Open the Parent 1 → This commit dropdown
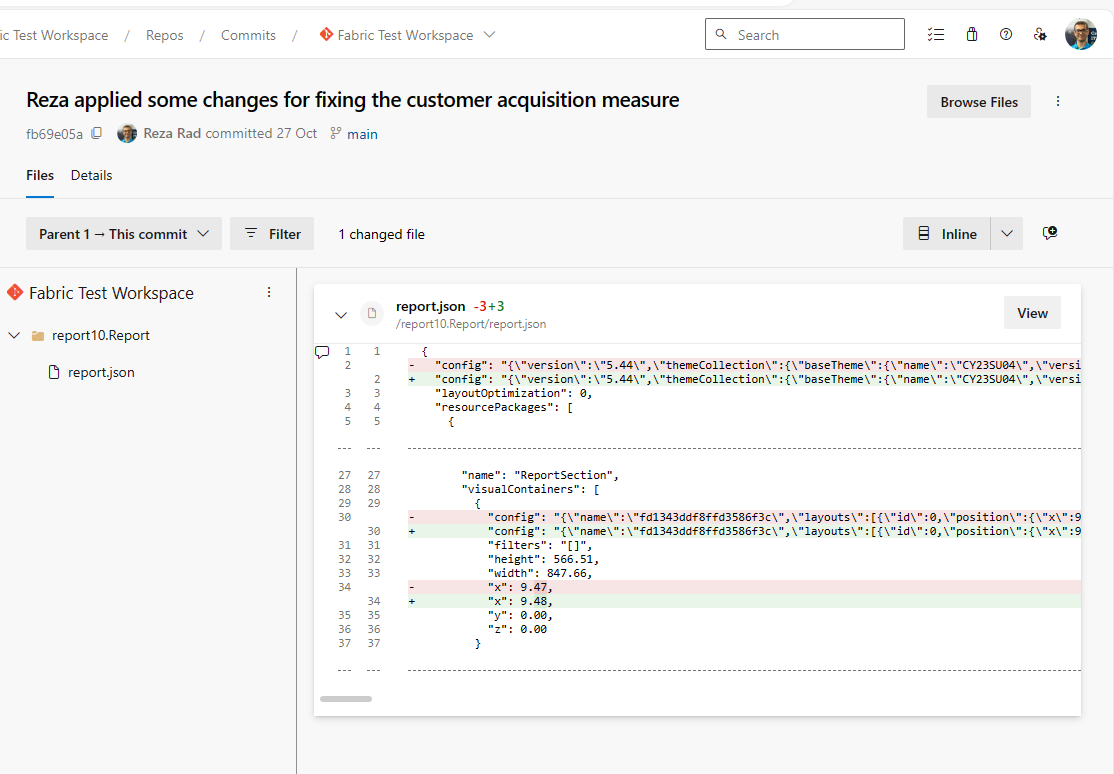Viewport: 1114px width, 774px height. tap(124, 234)
